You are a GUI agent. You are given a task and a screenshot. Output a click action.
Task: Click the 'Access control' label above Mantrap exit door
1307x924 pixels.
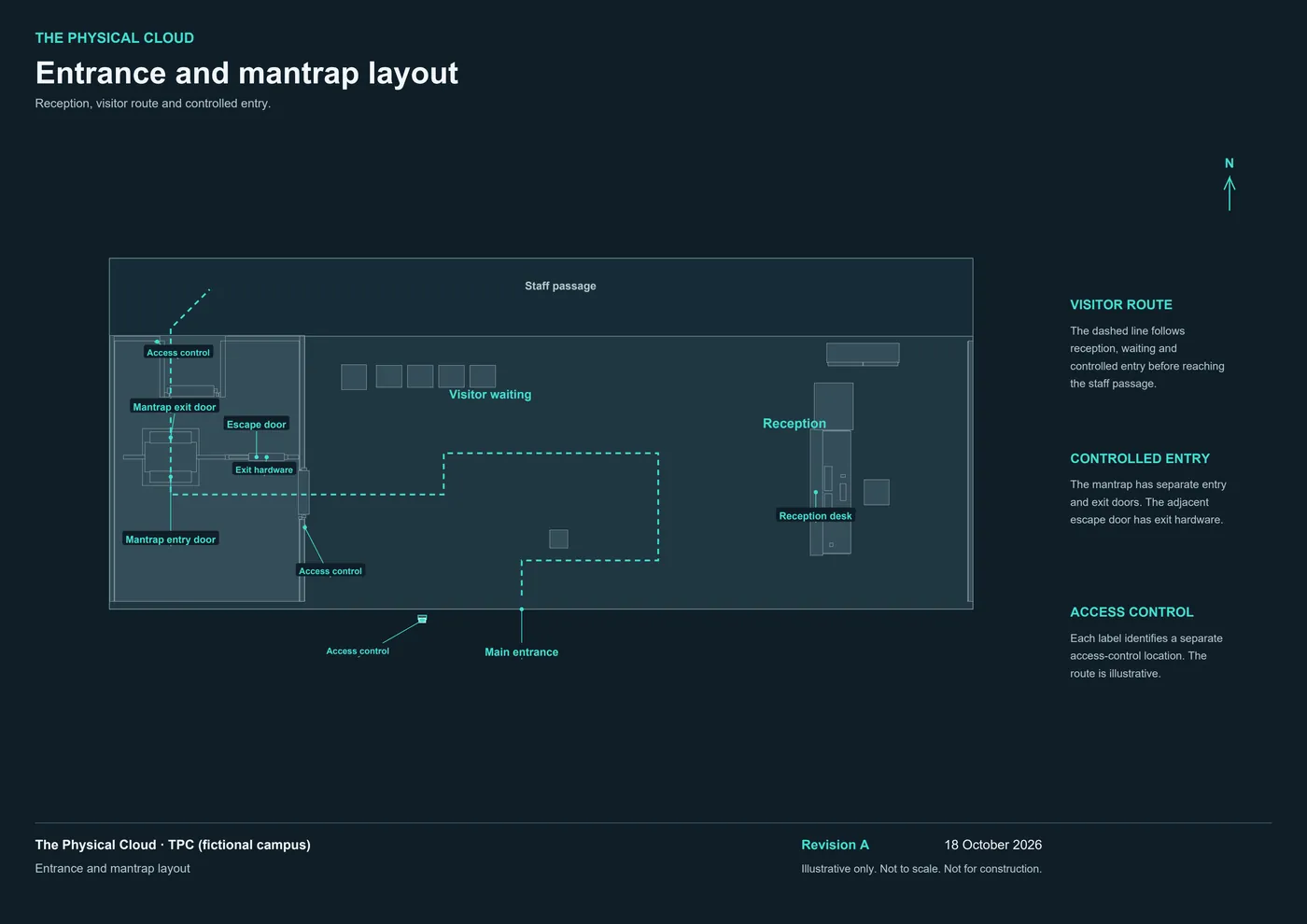[178, 353]
